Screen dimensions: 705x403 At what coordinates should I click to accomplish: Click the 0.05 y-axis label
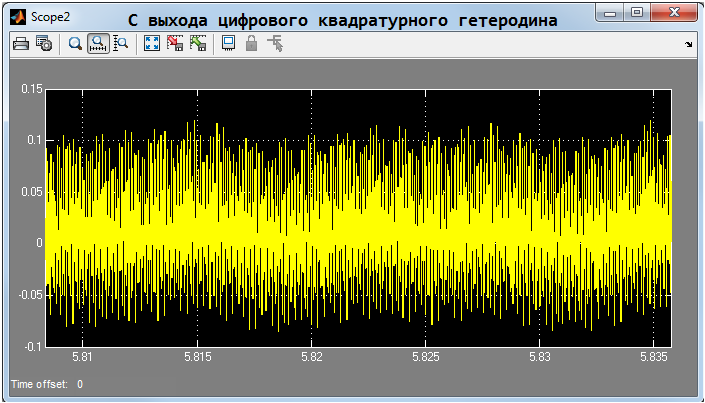click(32, 192)
